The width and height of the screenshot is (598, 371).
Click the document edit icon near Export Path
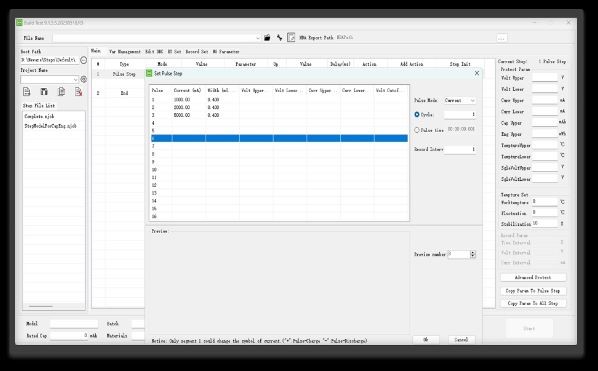(x=291, y=37)
